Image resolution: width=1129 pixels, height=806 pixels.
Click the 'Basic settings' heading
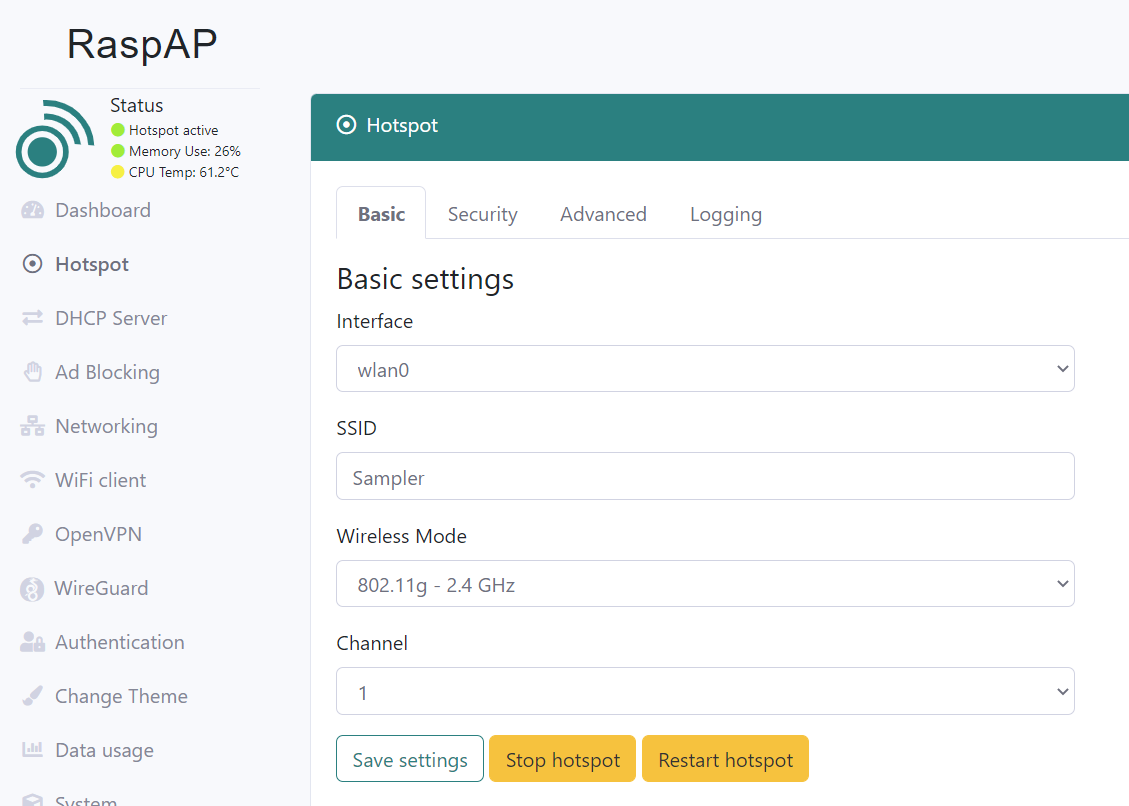tap(425, 279)
